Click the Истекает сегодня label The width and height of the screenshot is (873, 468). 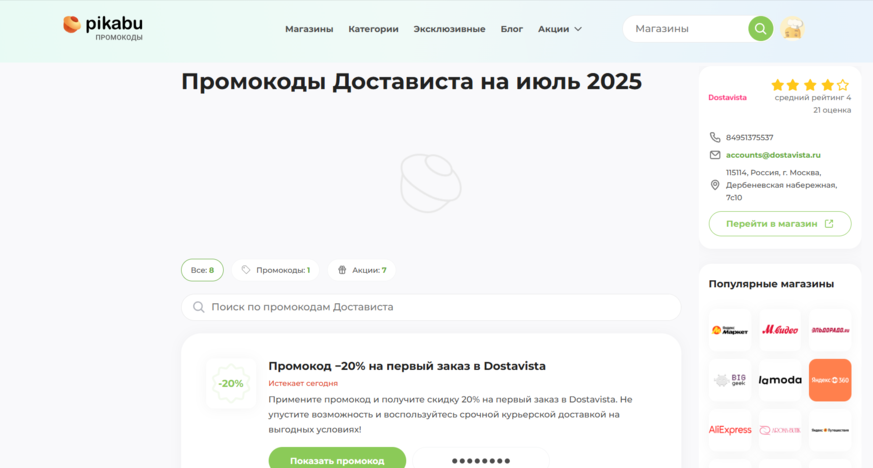click(x=303, y=383)
